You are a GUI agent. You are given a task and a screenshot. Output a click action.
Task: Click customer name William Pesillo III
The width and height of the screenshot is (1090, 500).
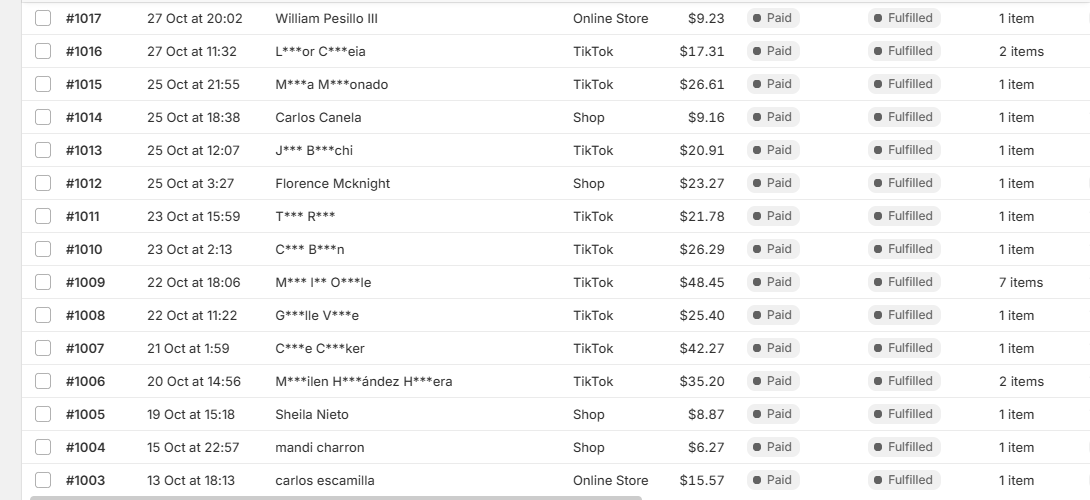coord(327,19)
